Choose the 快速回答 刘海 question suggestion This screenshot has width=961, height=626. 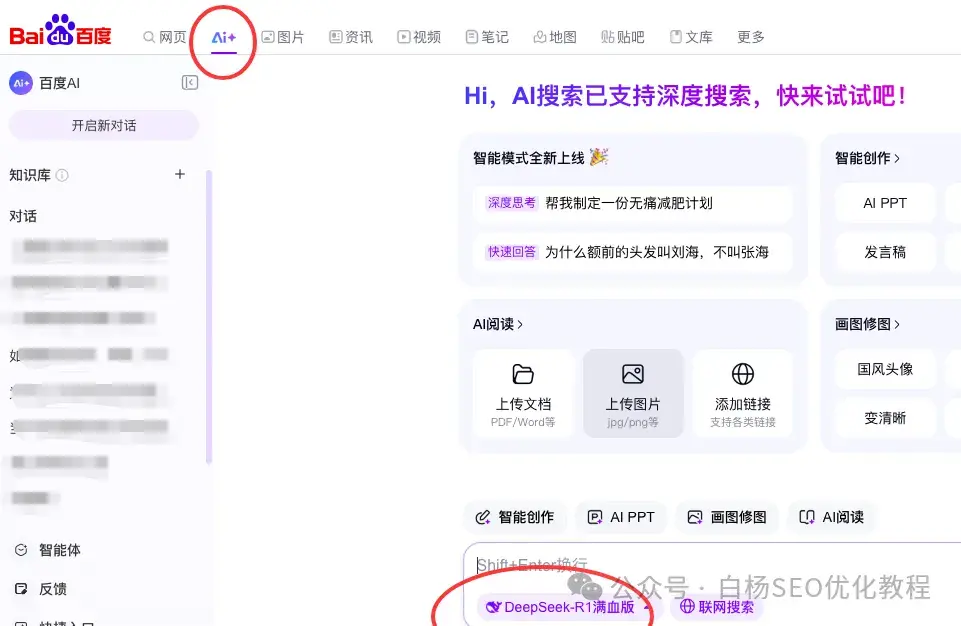pyautogui.click(x=632, y=252)
